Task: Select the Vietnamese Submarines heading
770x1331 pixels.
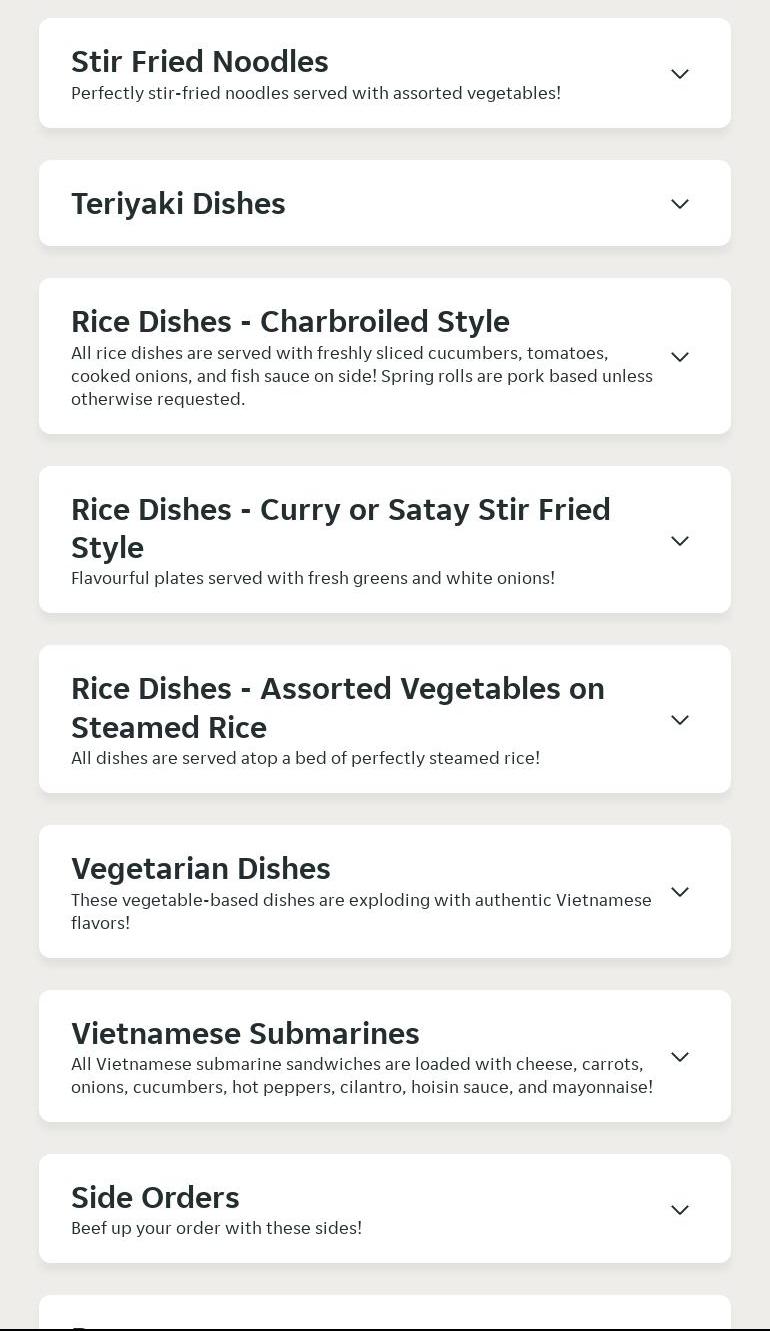Action: coord(245,1034)
